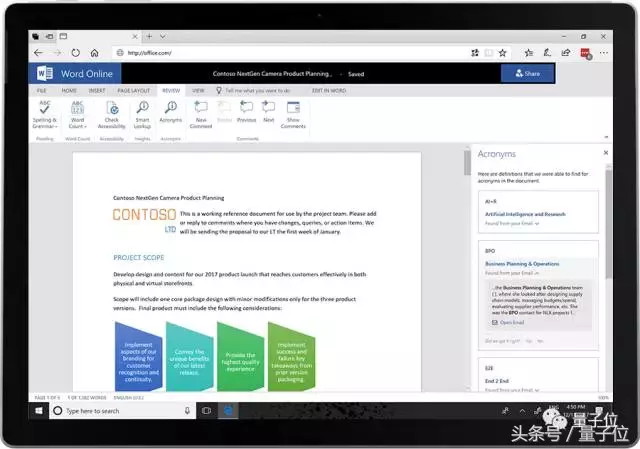Open browser Settings and more menu
This screenshot has width=640, height=449.
click(x=604, y=53)
